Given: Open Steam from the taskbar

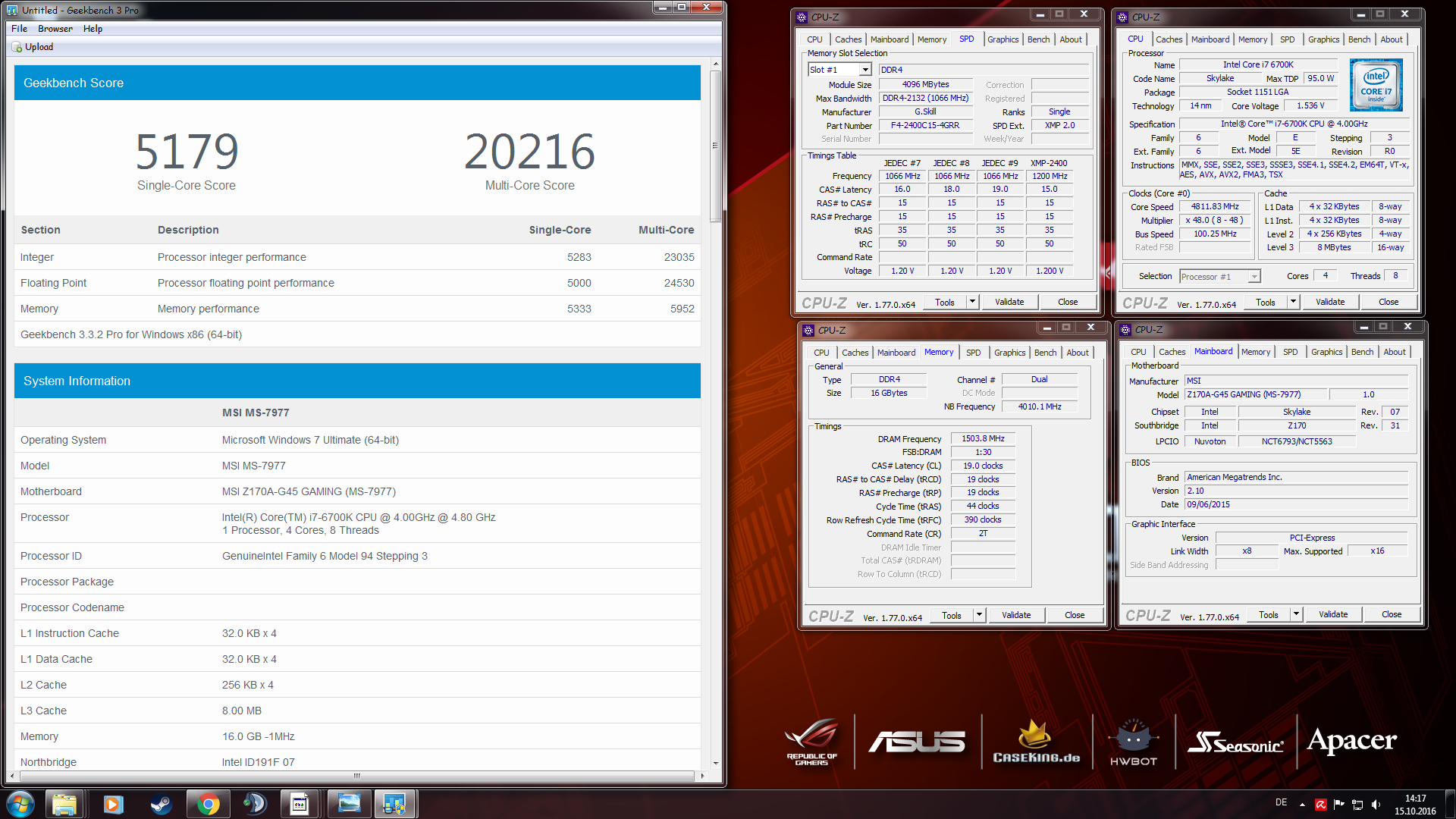Looking at the screenshot, I should coord(161,804).
